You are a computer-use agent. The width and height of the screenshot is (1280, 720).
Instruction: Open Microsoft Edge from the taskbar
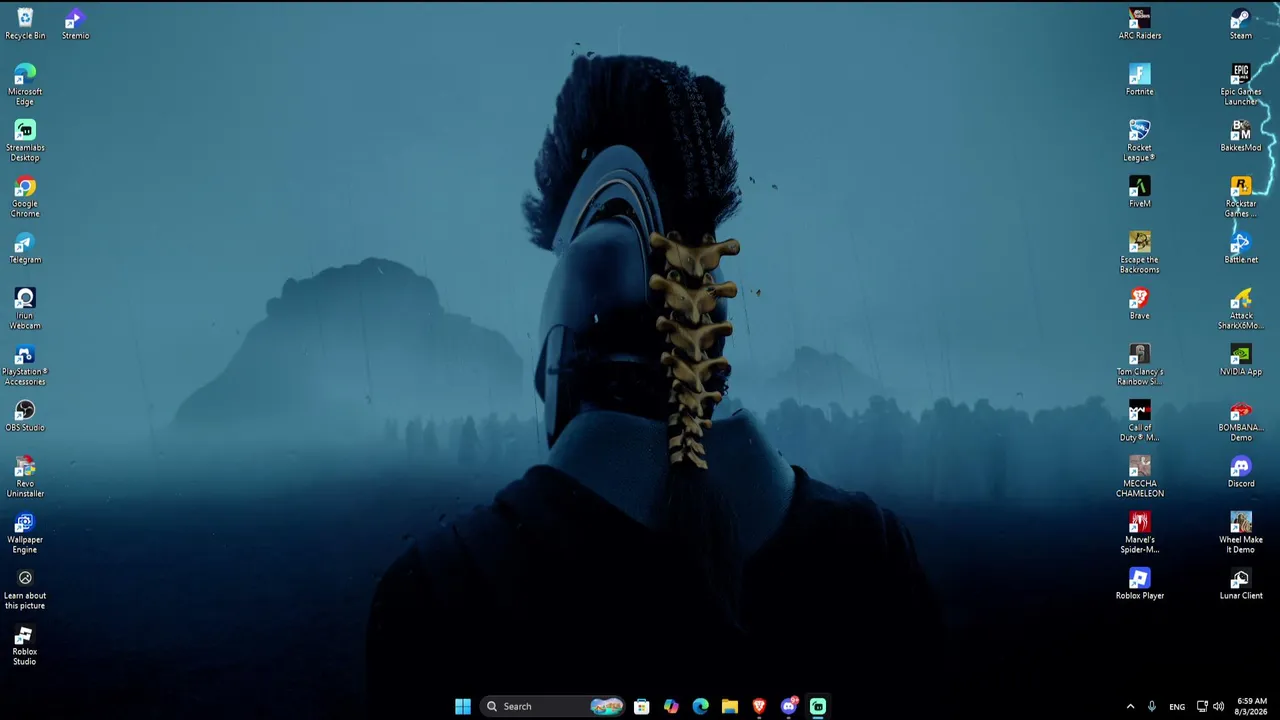pos(701,706)
